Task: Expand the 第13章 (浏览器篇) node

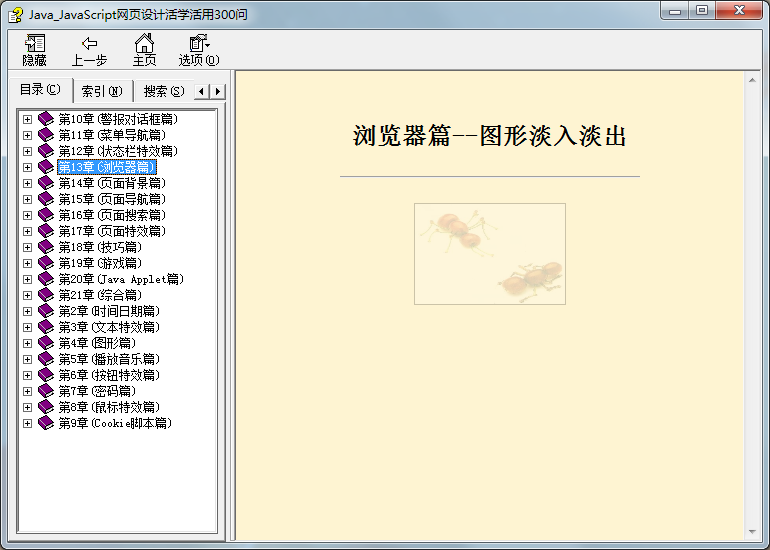Action: pyautogui.click(x=28, y=167)
